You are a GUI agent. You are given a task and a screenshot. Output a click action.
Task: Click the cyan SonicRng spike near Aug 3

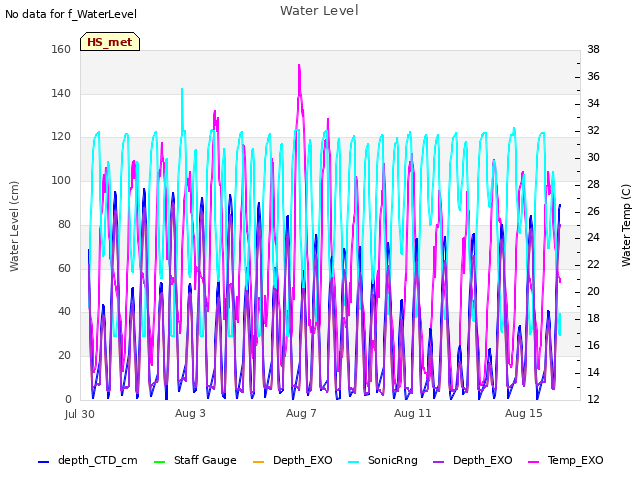(x=182, y=89)
